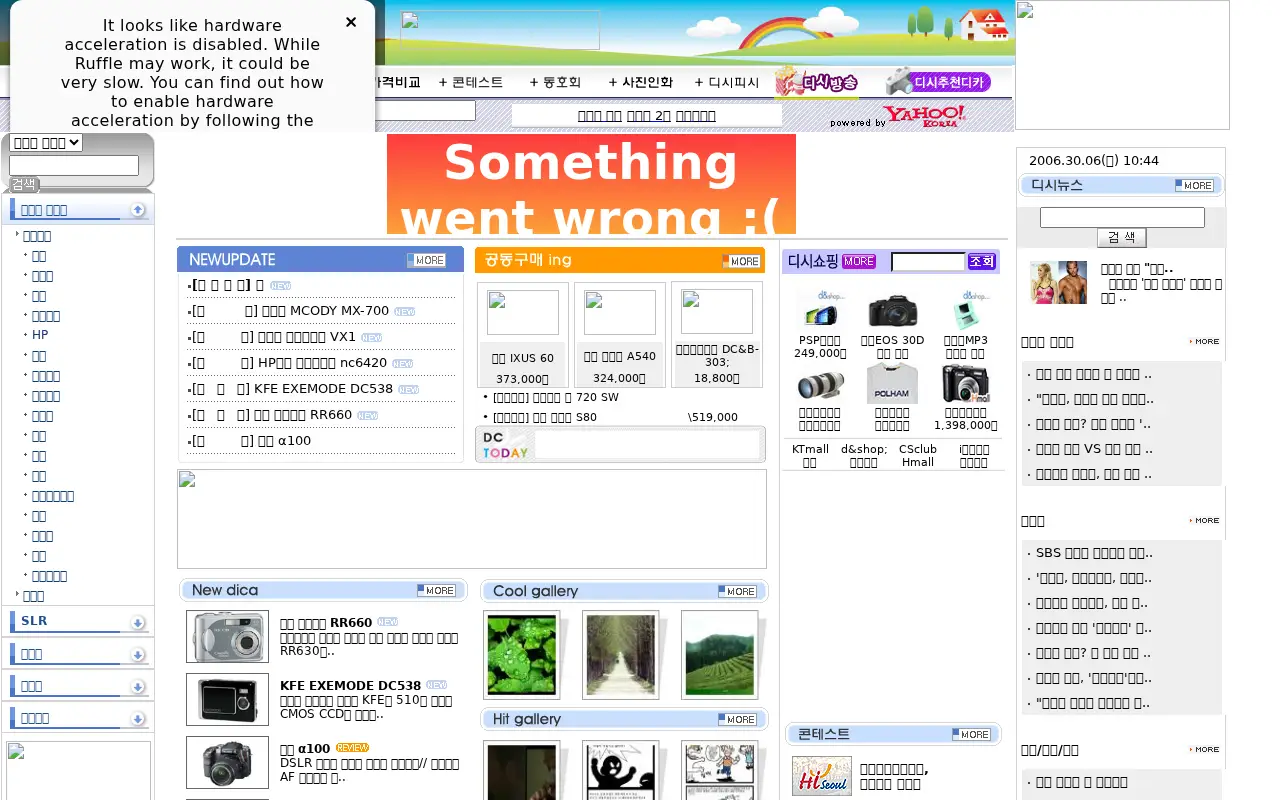Open the PSP product image in shopping
Viewport: 1280px width, 800px height.
coord(820,310)
